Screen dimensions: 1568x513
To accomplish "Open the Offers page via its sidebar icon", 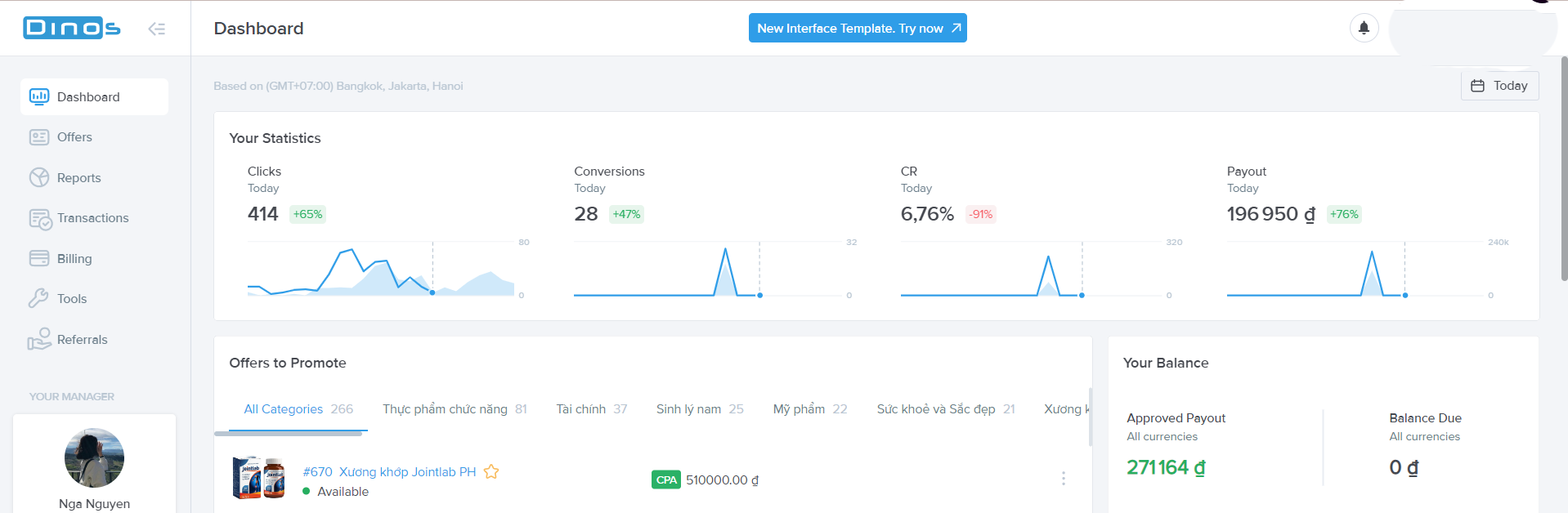I will tap(38, 137).
